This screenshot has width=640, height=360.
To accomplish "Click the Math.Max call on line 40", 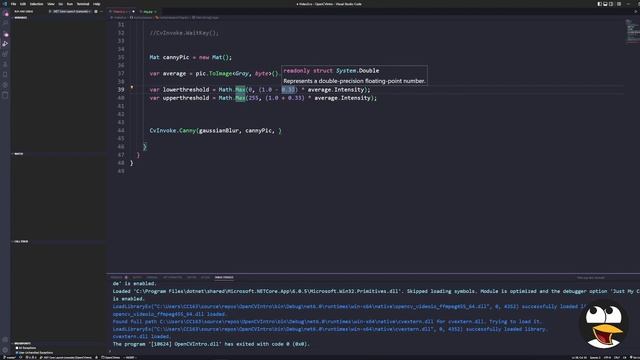I will [232, 98].
